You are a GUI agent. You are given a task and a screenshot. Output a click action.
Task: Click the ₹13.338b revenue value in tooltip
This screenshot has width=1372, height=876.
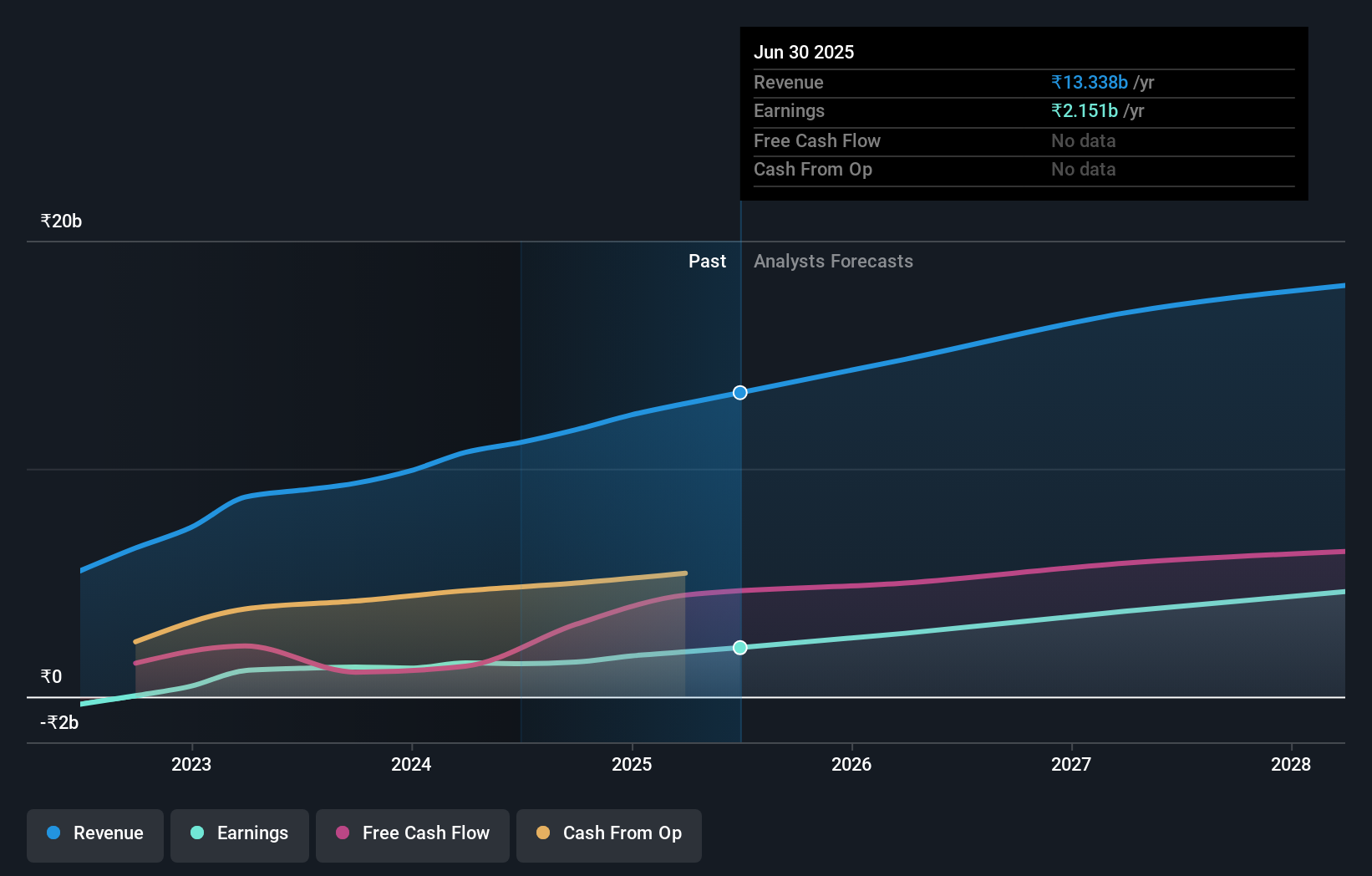click(1090, 82)
